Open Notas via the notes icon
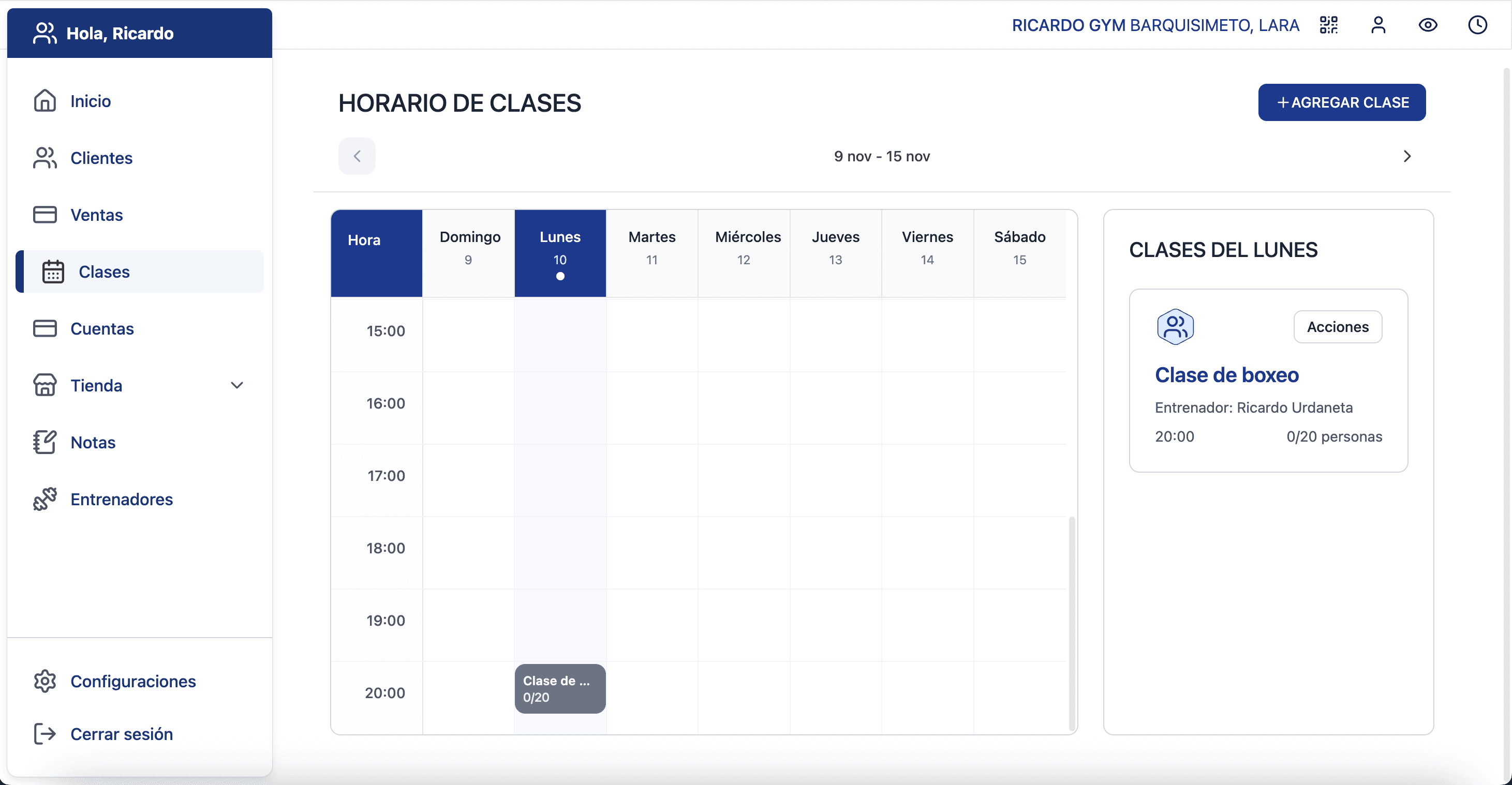Image resolution: width=1512 pixels, height=785 pixels. pyautogui.click(x=44, y=442)
